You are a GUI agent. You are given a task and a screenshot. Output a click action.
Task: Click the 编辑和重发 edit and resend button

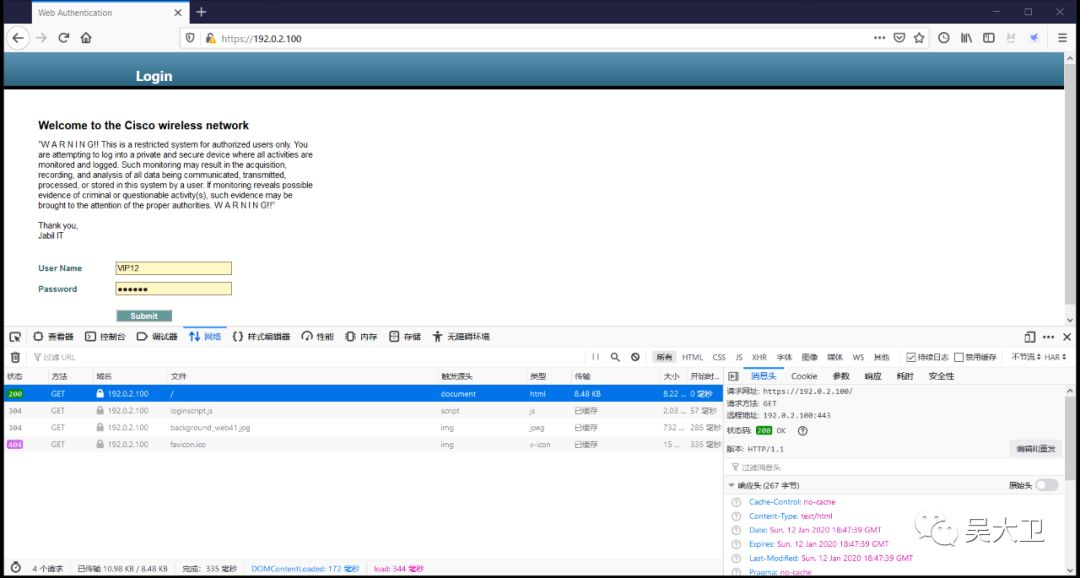(x=1035, y=448)
